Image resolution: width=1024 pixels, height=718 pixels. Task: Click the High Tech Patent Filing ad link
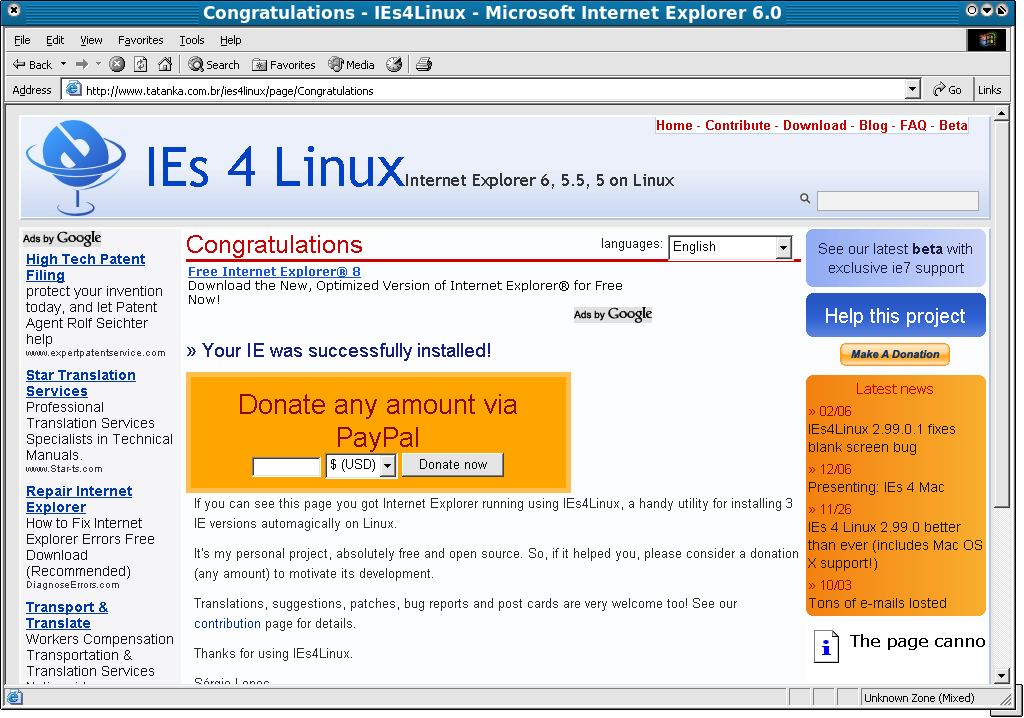pos(86,267)
